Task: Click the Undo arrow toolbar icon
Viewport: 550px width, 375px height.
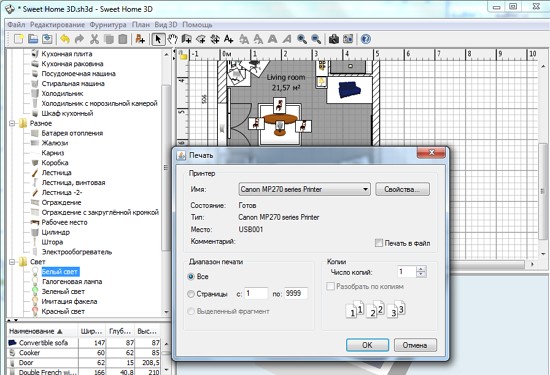Action: coord(65,39)
